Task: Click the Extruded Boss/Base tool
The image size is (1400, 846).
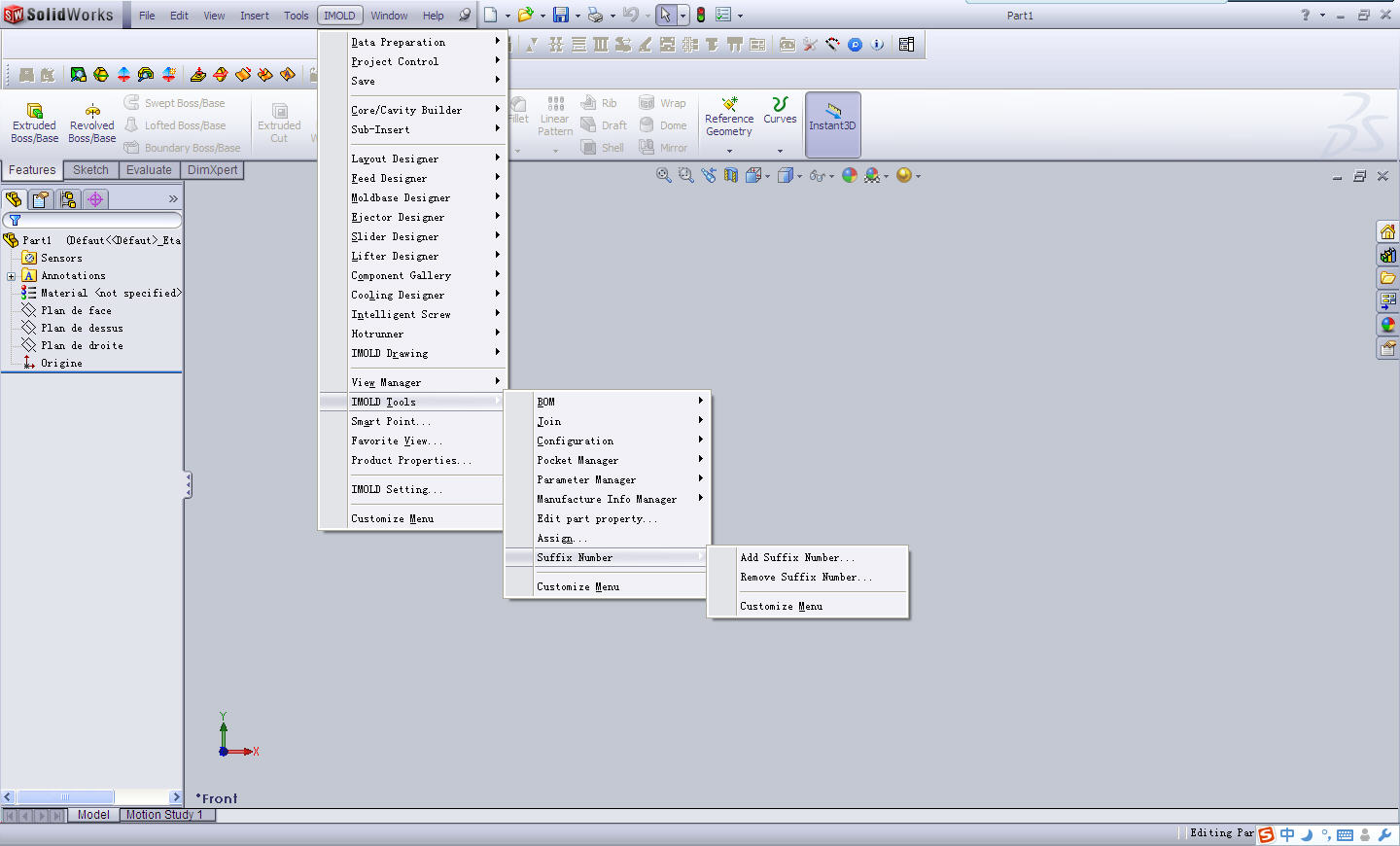Action: (x=34, y=123)
